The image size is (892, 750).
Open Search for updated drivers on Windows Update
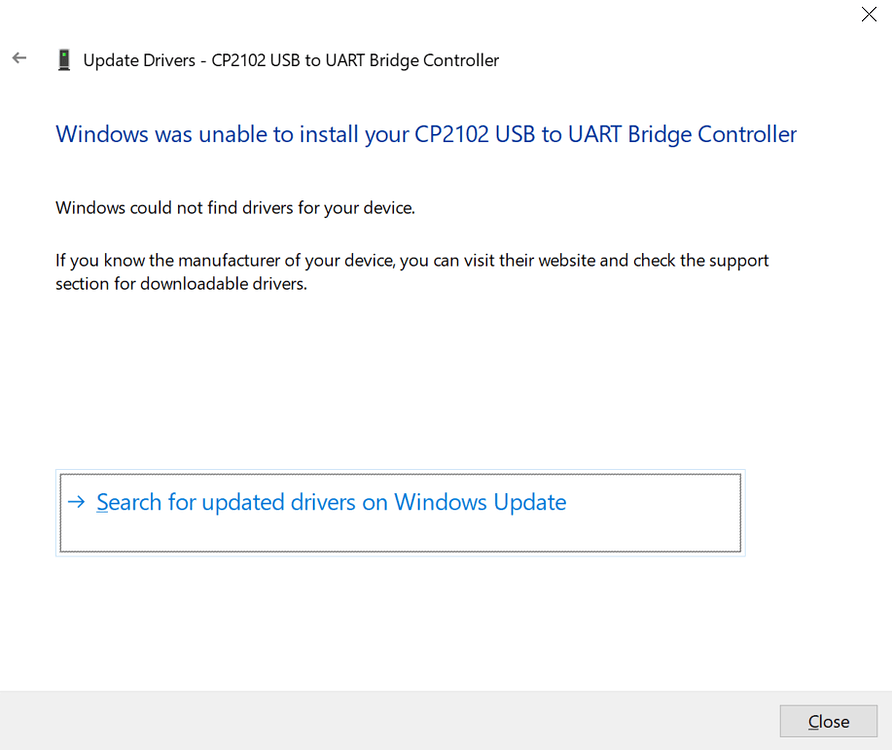click(331, 502)
